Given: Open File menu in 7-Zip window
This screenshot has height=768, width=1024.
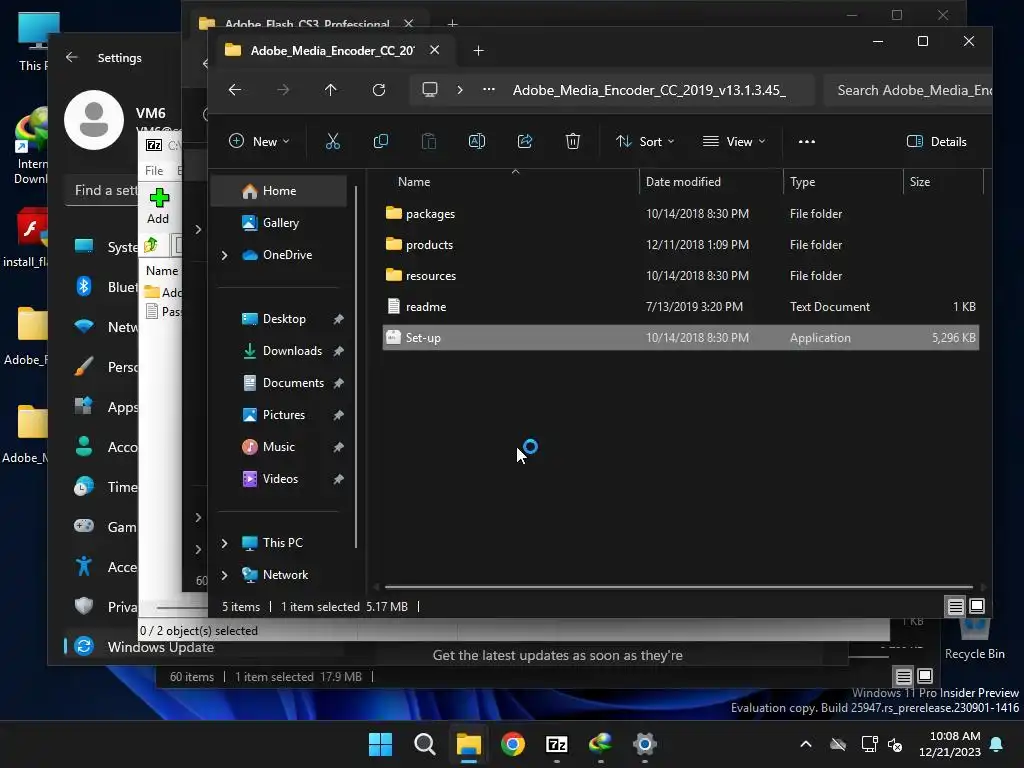Looking at the screenshot, I should pyautogui.click(x=154, y=170).
